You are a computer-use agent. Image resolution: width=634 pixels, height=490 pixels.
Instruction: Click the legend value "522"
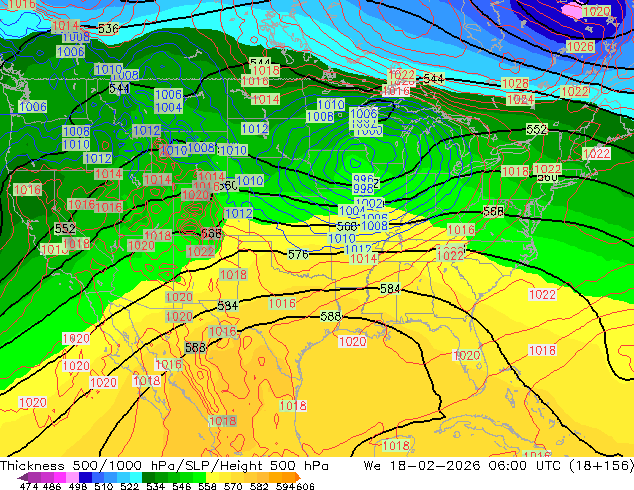click(x=129, y=486)
